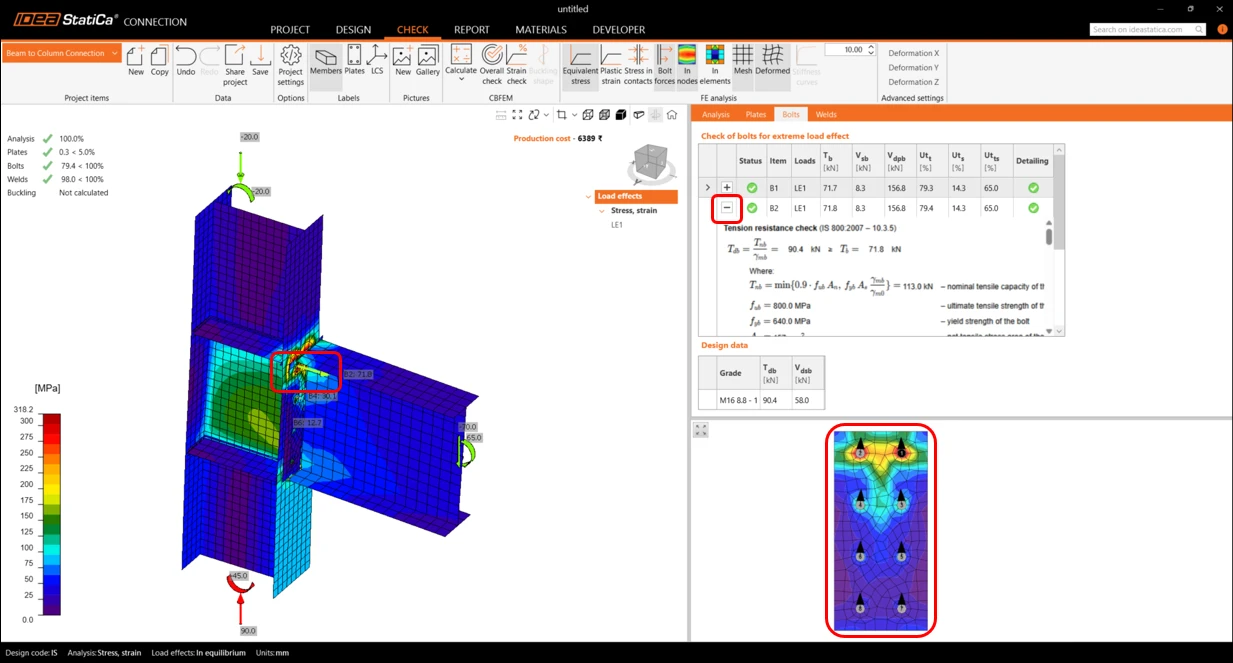Show Plates labels
The width and height of the screenshot is (1233, 663).
coord(354,60)
